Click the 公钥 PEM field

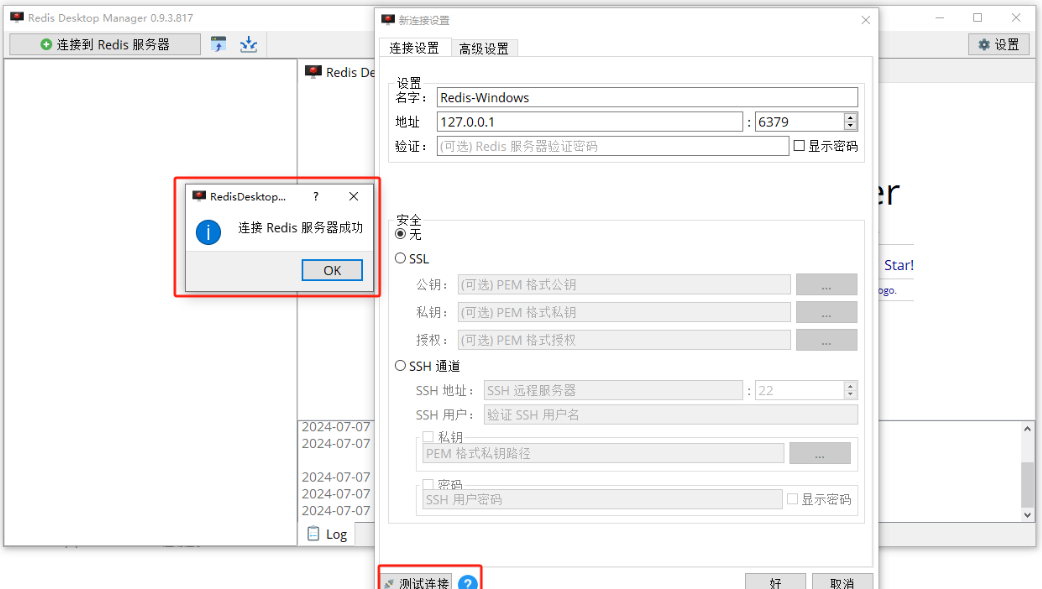click(x=624, y=285)
